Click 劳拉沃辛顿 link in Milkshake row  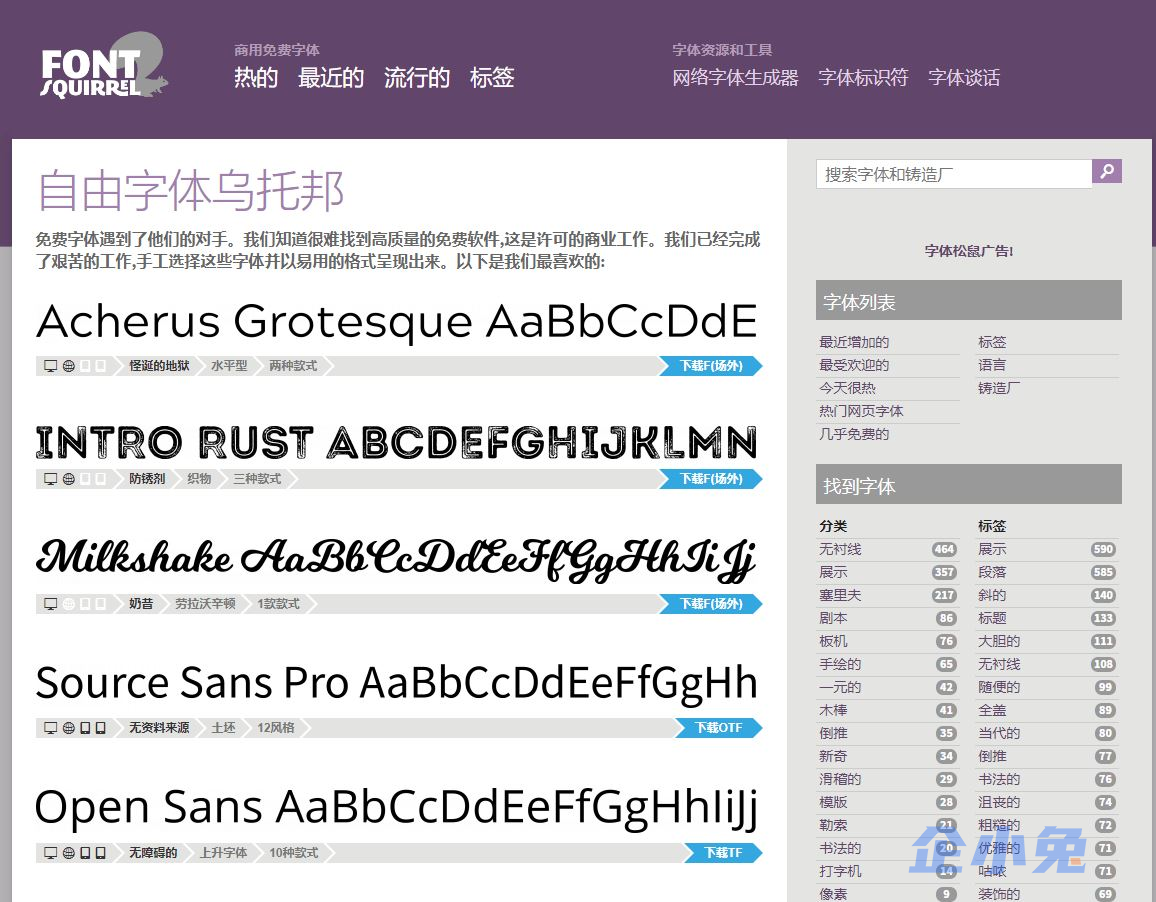[205, 604]
